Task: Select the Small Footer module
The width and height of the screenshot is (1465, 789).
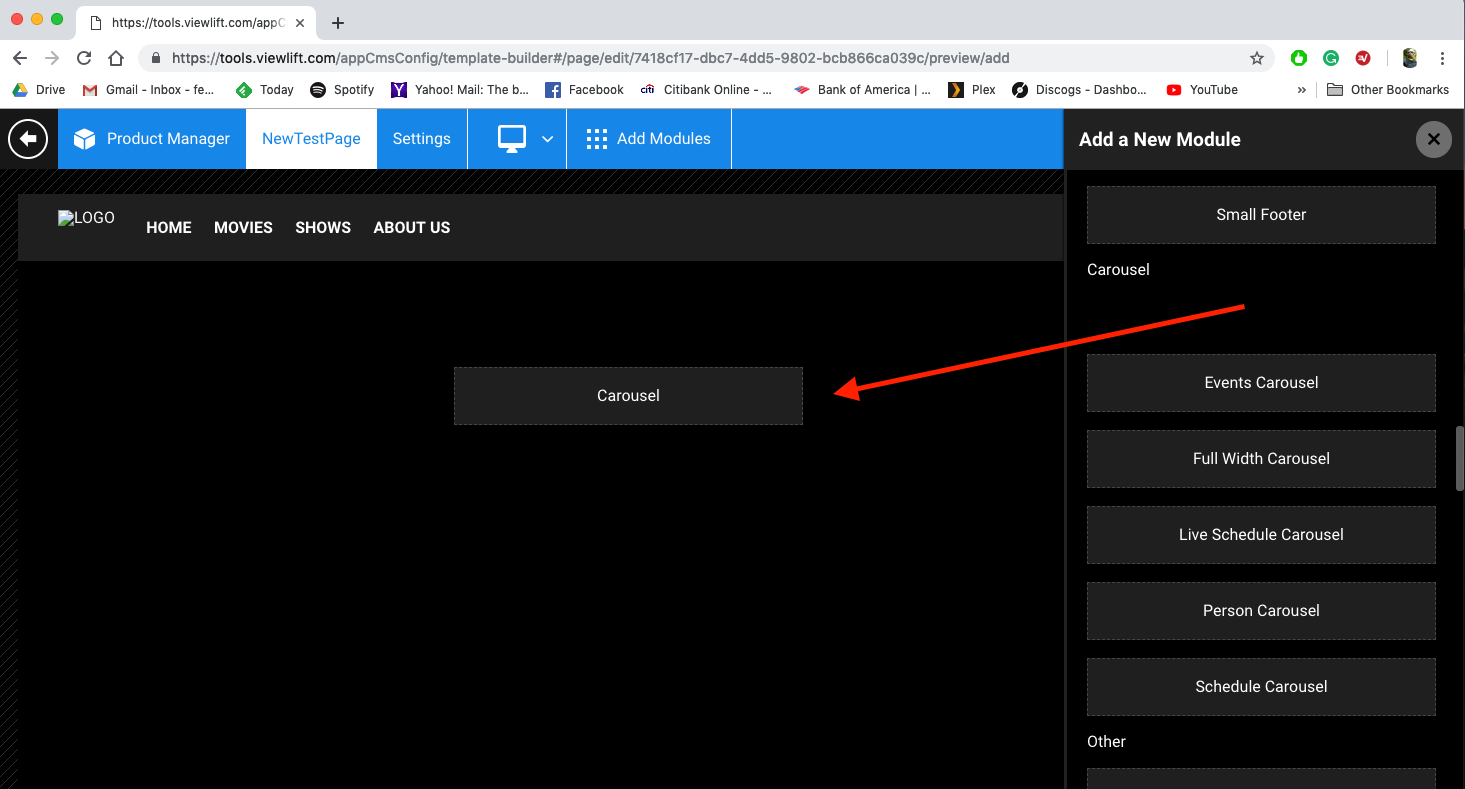Action: [x=1261, y=215]
